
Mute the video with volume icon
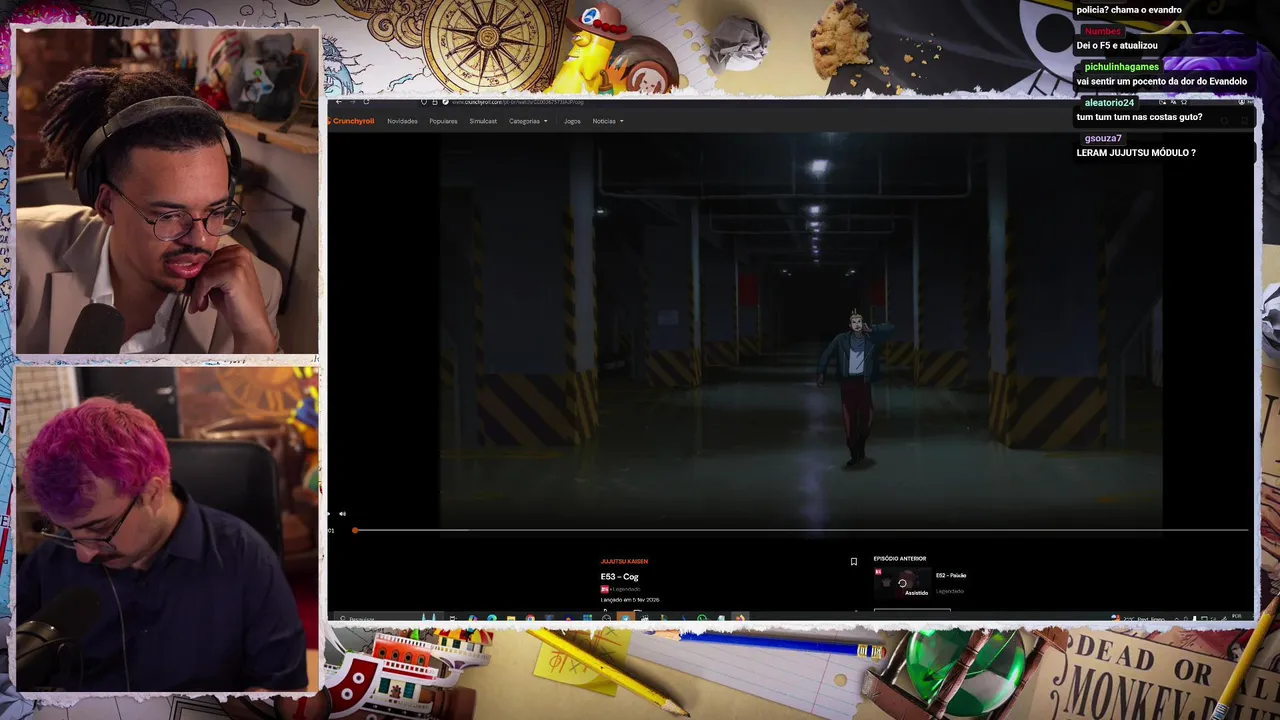pyautogui.click(x=342, y=514)
